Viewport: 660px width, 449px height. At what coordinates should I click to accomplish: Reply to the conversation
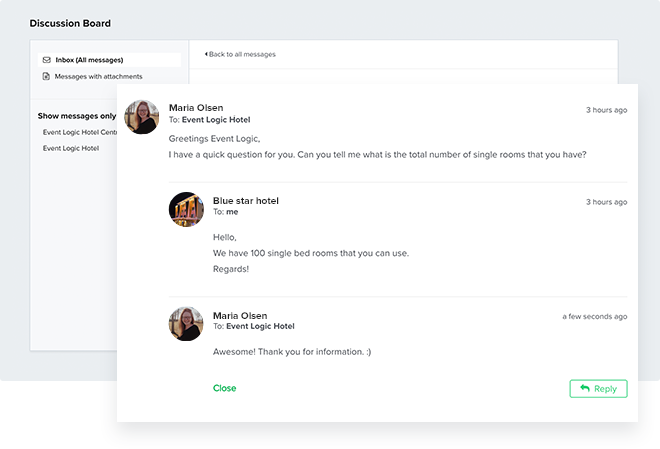[598, 388]
